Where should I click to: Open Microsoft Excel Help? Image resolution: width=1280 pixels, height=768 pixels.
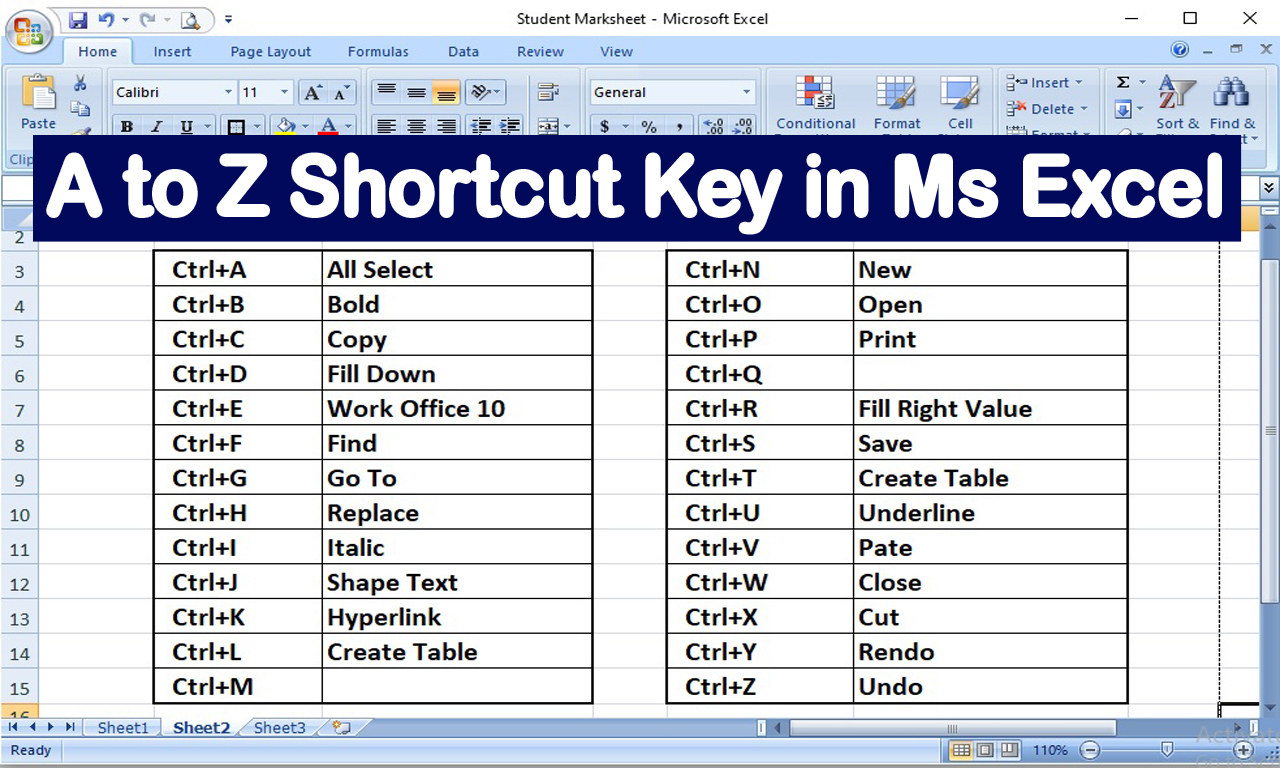tap(1180, 50)
